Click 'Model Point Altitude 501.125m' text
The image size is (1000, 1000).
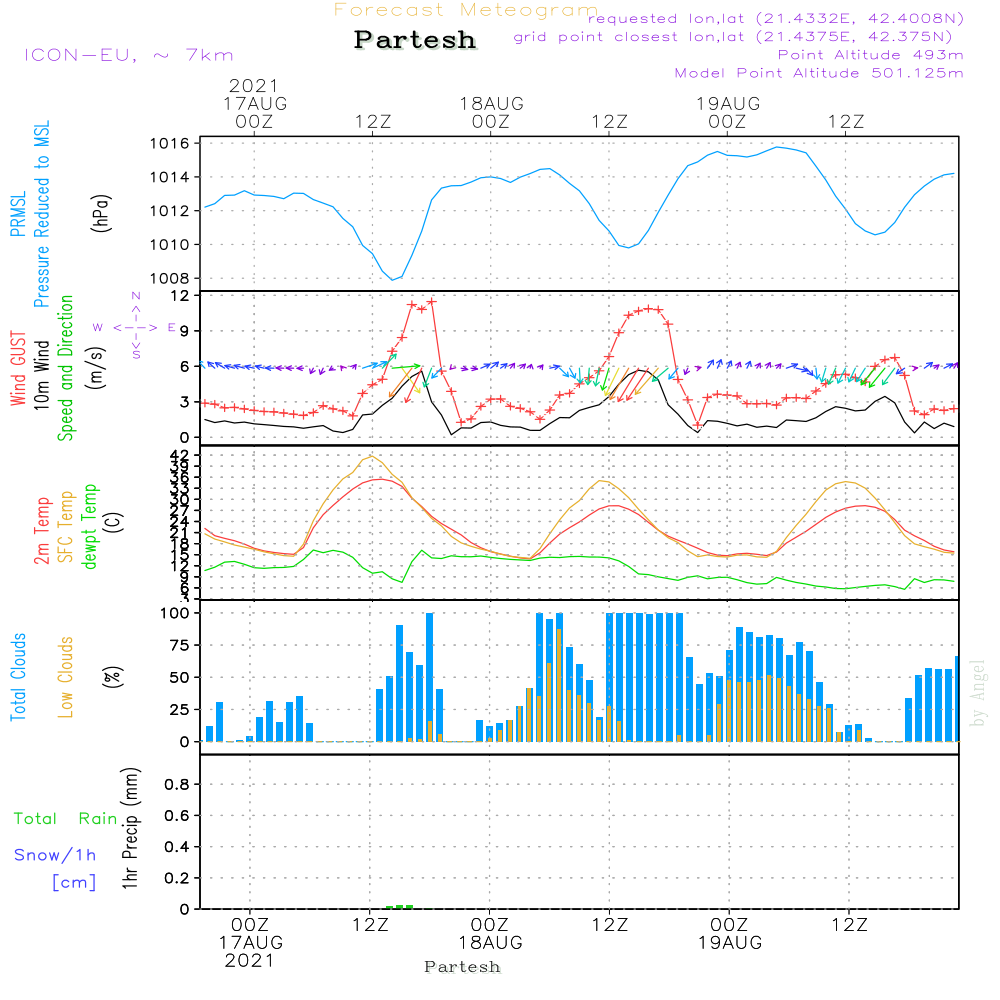(x=819, y=73)
